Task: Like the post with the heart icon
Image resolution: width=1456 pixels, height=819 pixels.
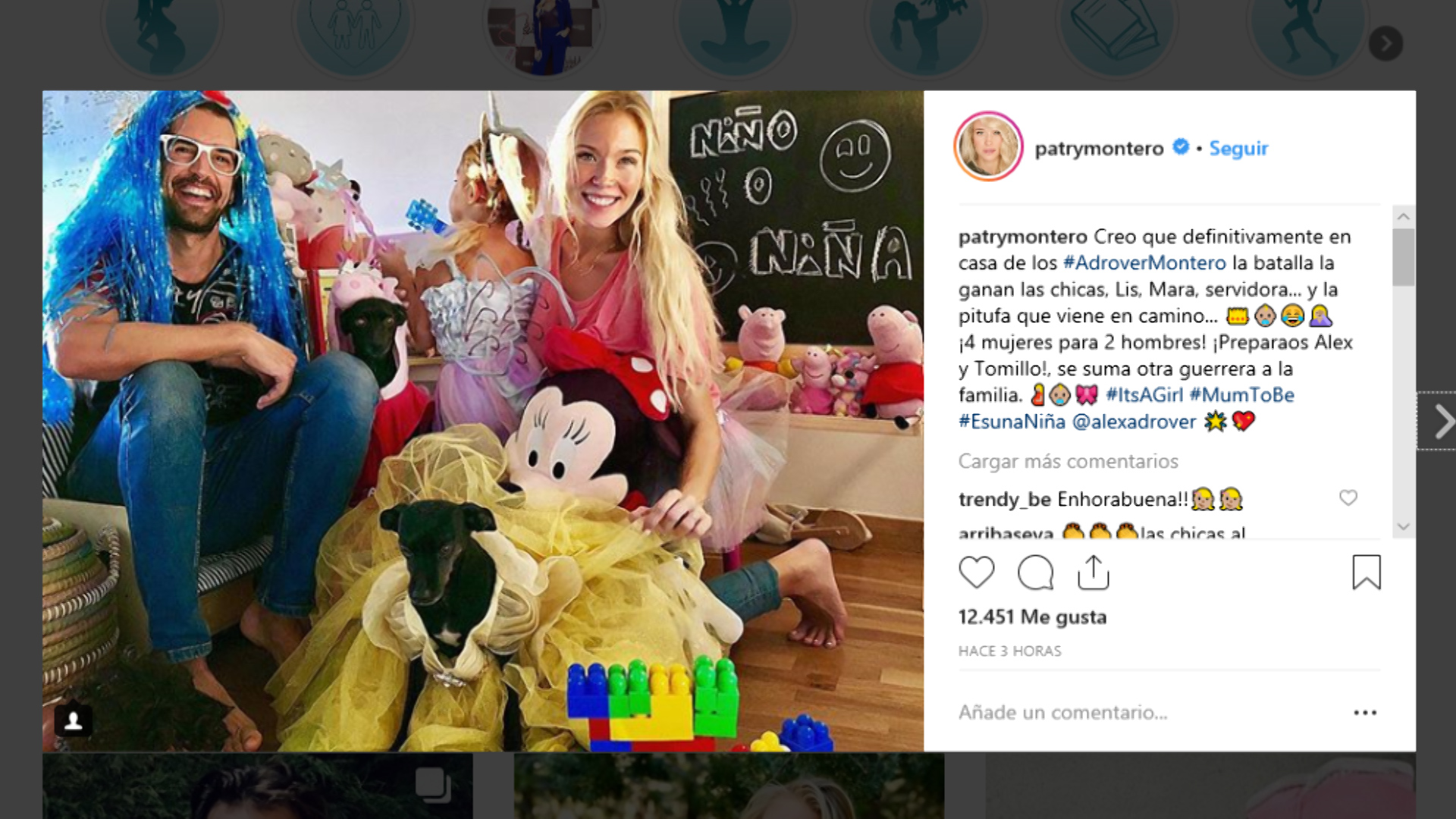Action: [x=976, y=573]
